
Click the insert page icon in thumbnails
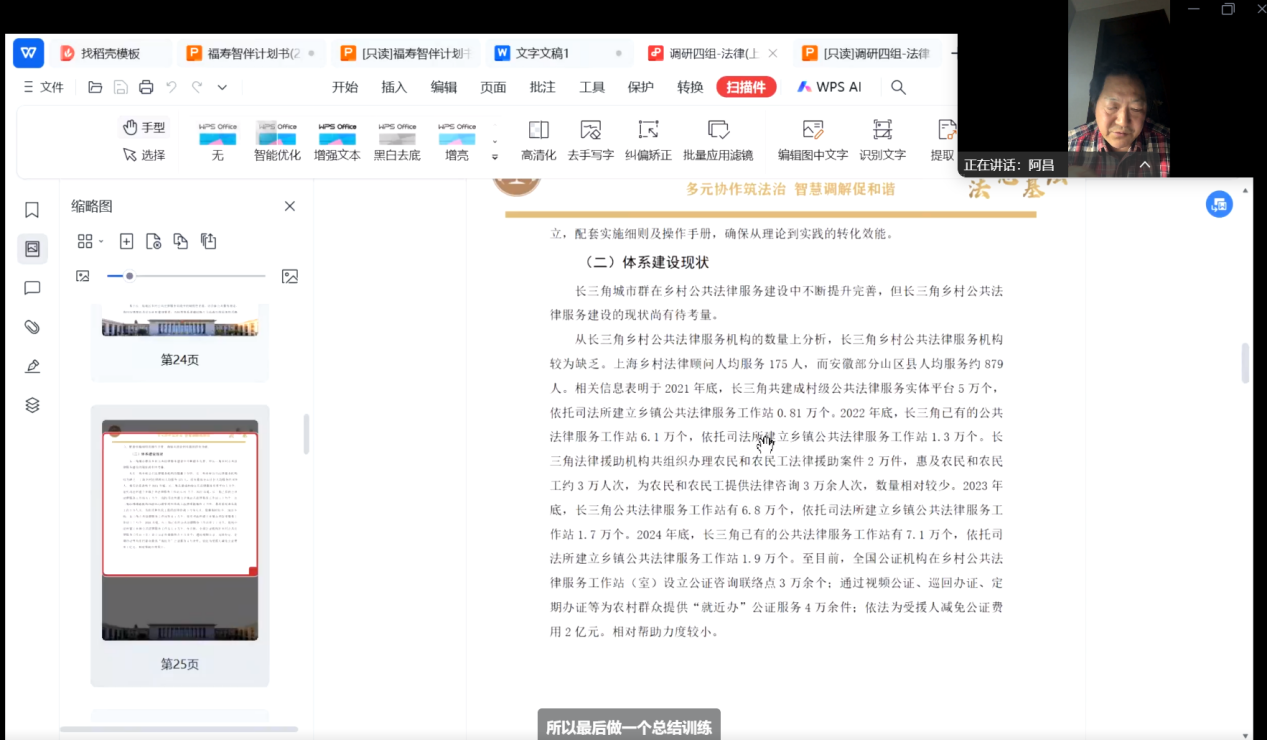(x=126, y=241)
